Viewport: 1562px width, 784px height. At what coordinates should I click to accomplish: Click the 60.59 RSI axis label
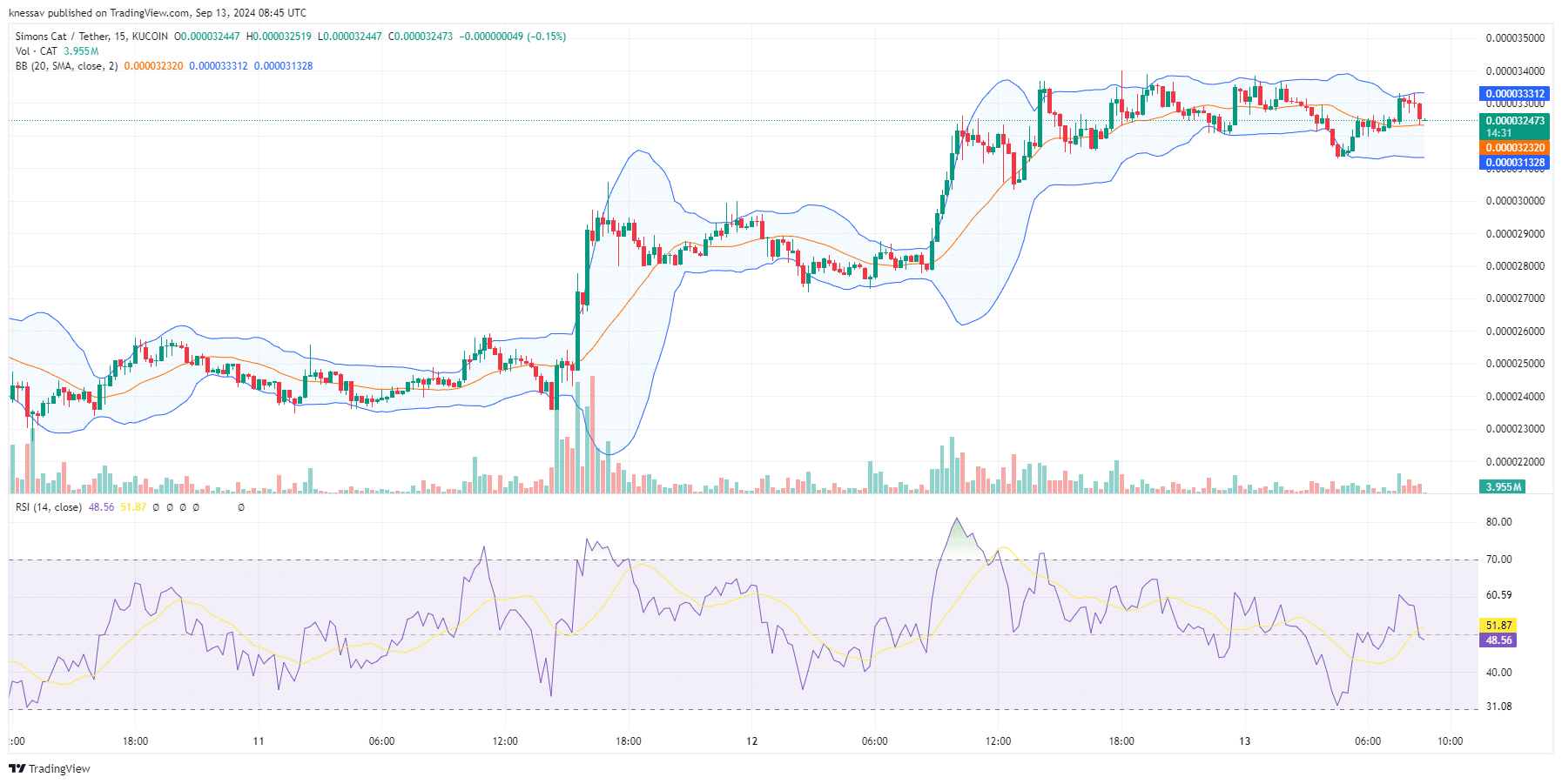[1498, 595]
